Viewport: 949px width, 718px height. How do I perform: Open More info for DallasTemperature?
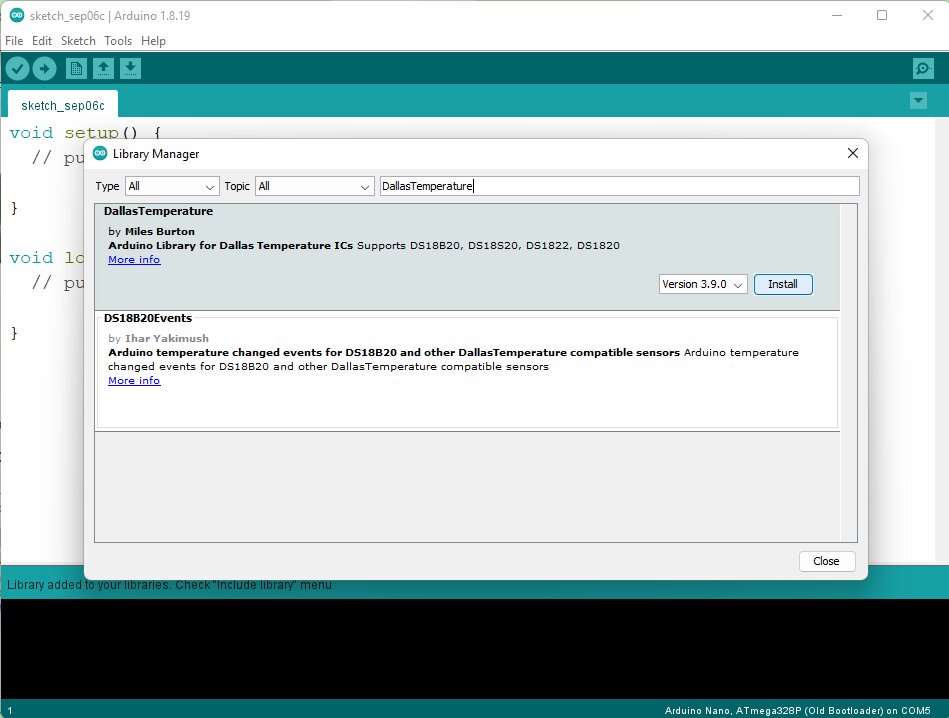pyautogui.click(x=134, y=260)
